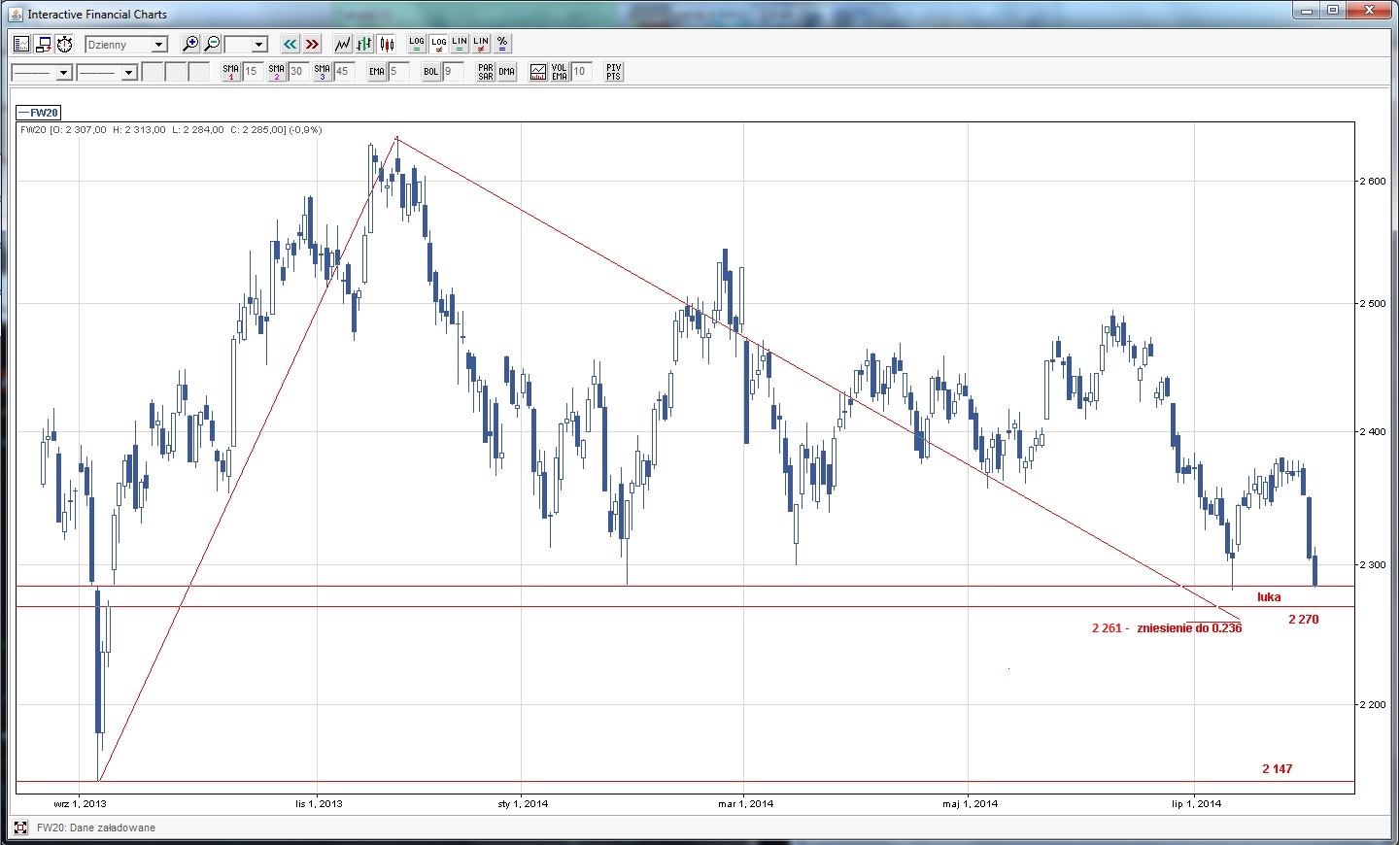The height and width of the screenshot is (845, 1400).
Task: Click the DMA indicator button
Action: click(x=507, y=72)
